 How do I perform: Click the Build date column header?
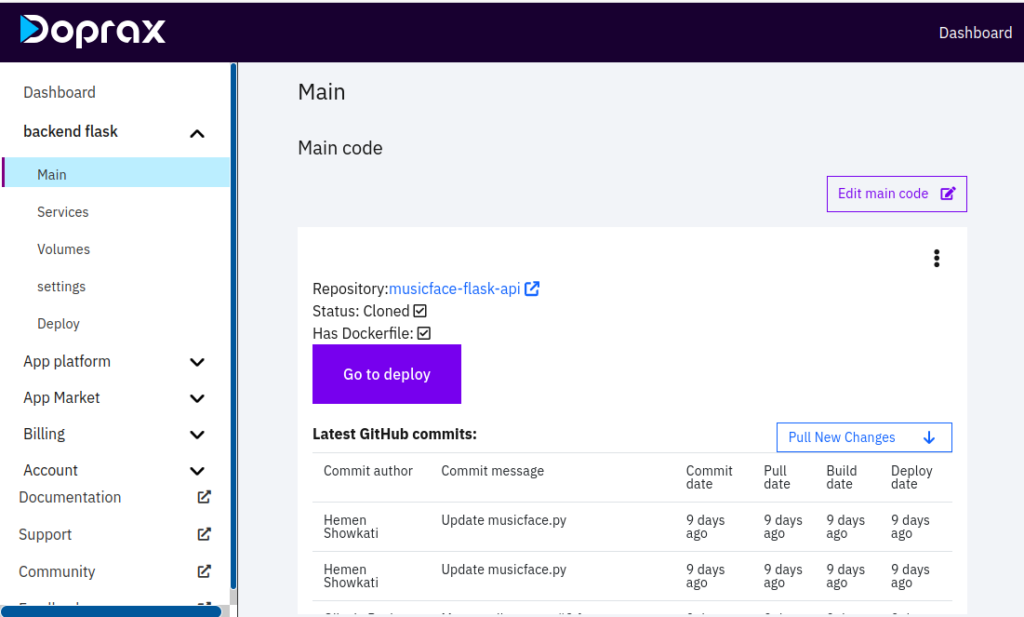pos(841,477)
